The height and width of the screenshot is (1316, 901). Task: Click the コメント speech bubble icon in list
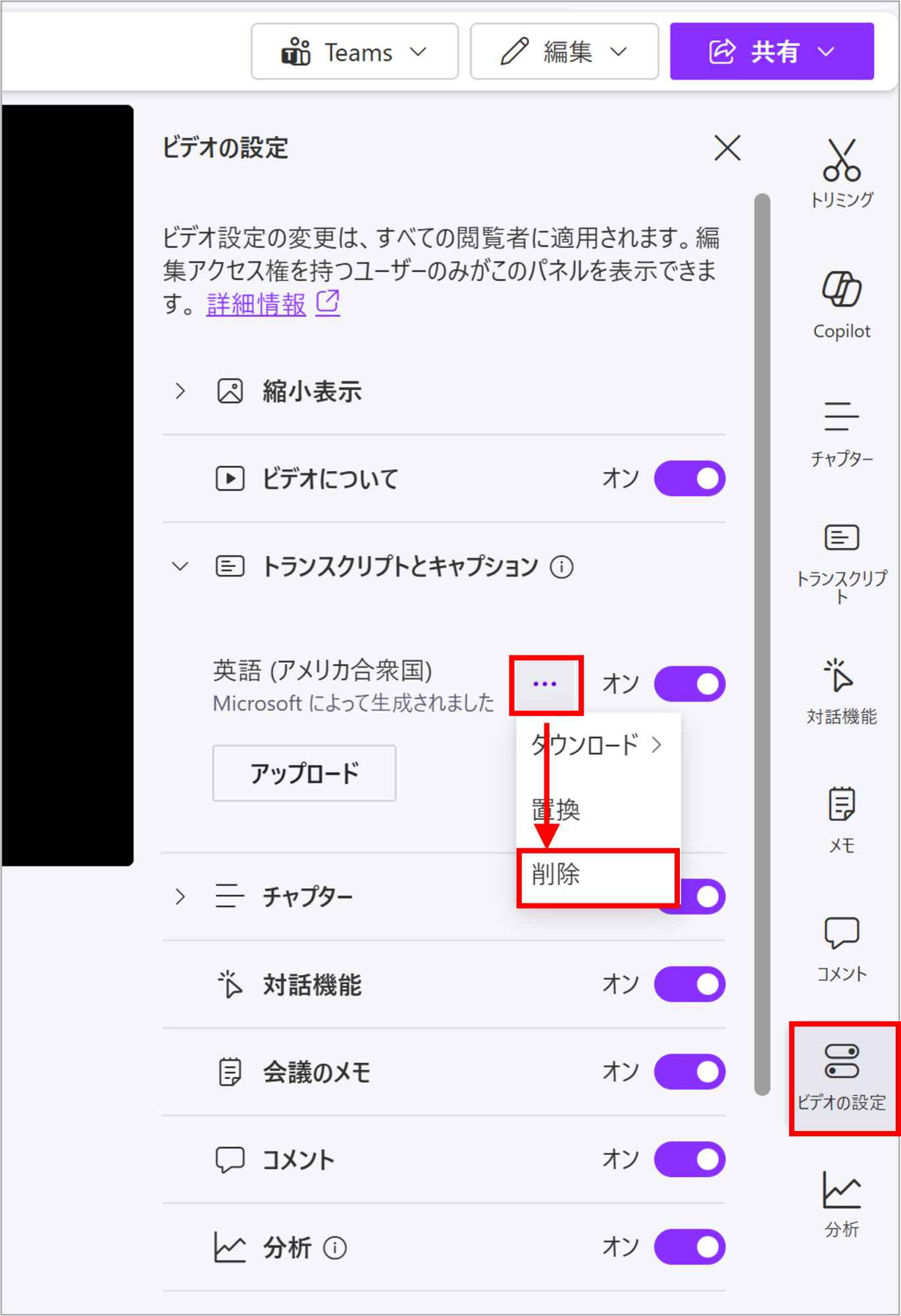[230, 1159]
